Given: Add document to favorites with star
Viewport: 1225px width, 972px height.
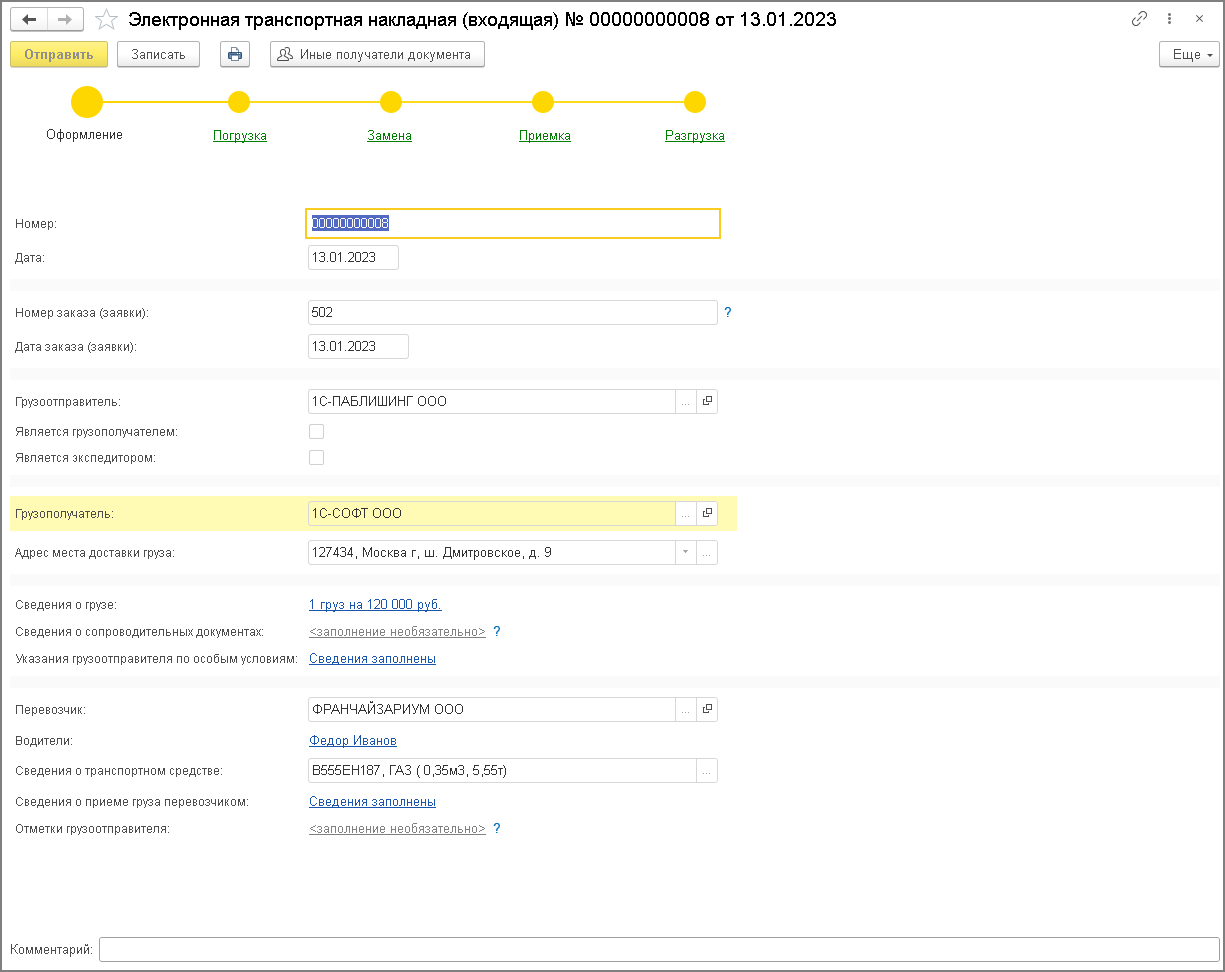Looking at the screenshot, I should 106,20.
